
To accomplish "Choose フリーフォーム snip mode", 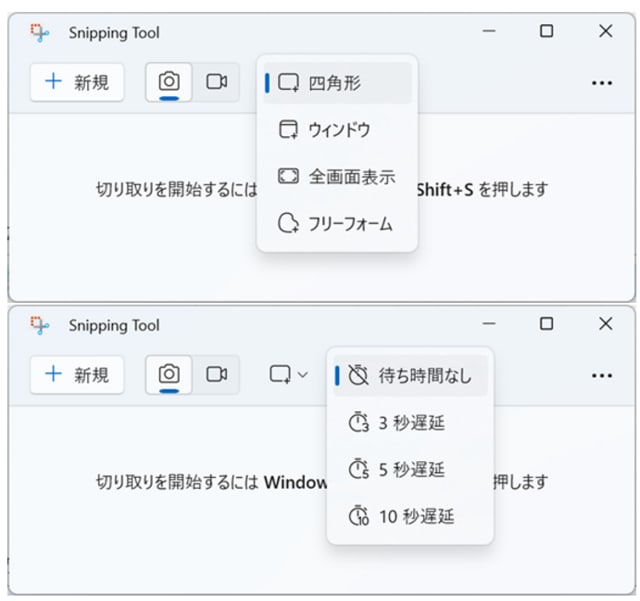I will point(338,224).
